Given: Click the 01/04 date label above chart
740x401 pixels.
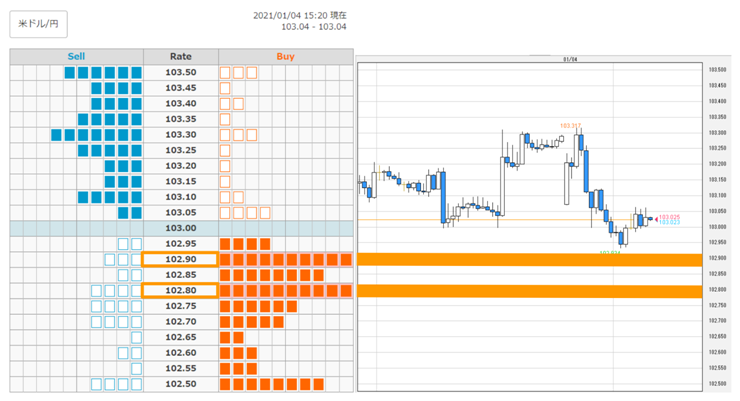Looking at the screenshot, I should [570, 59].
